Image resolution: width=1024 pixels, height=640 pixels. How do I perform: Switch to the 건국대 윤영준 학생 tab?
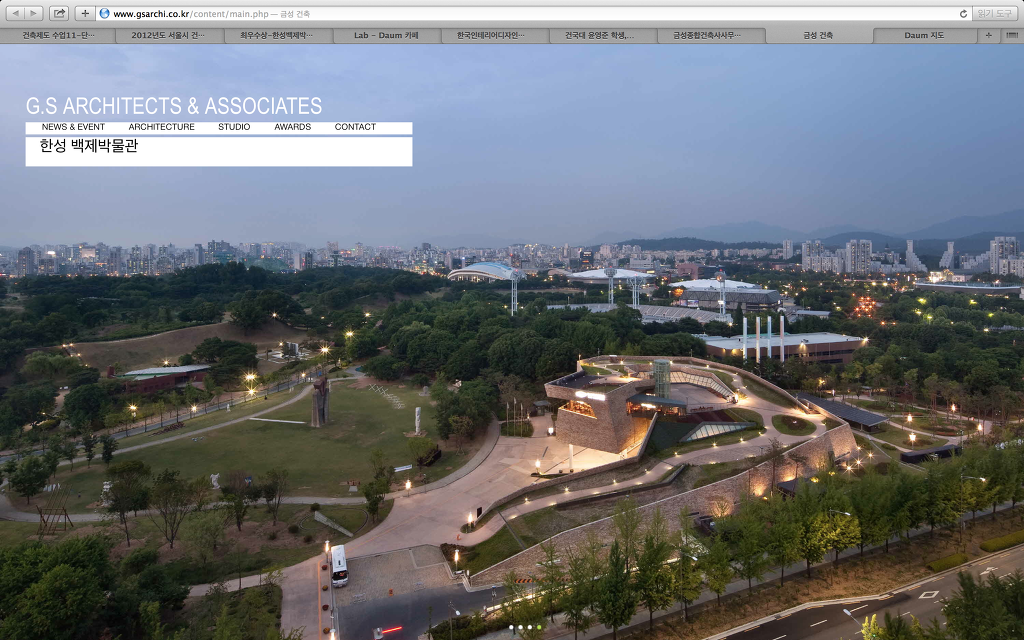tap(602, 35)
